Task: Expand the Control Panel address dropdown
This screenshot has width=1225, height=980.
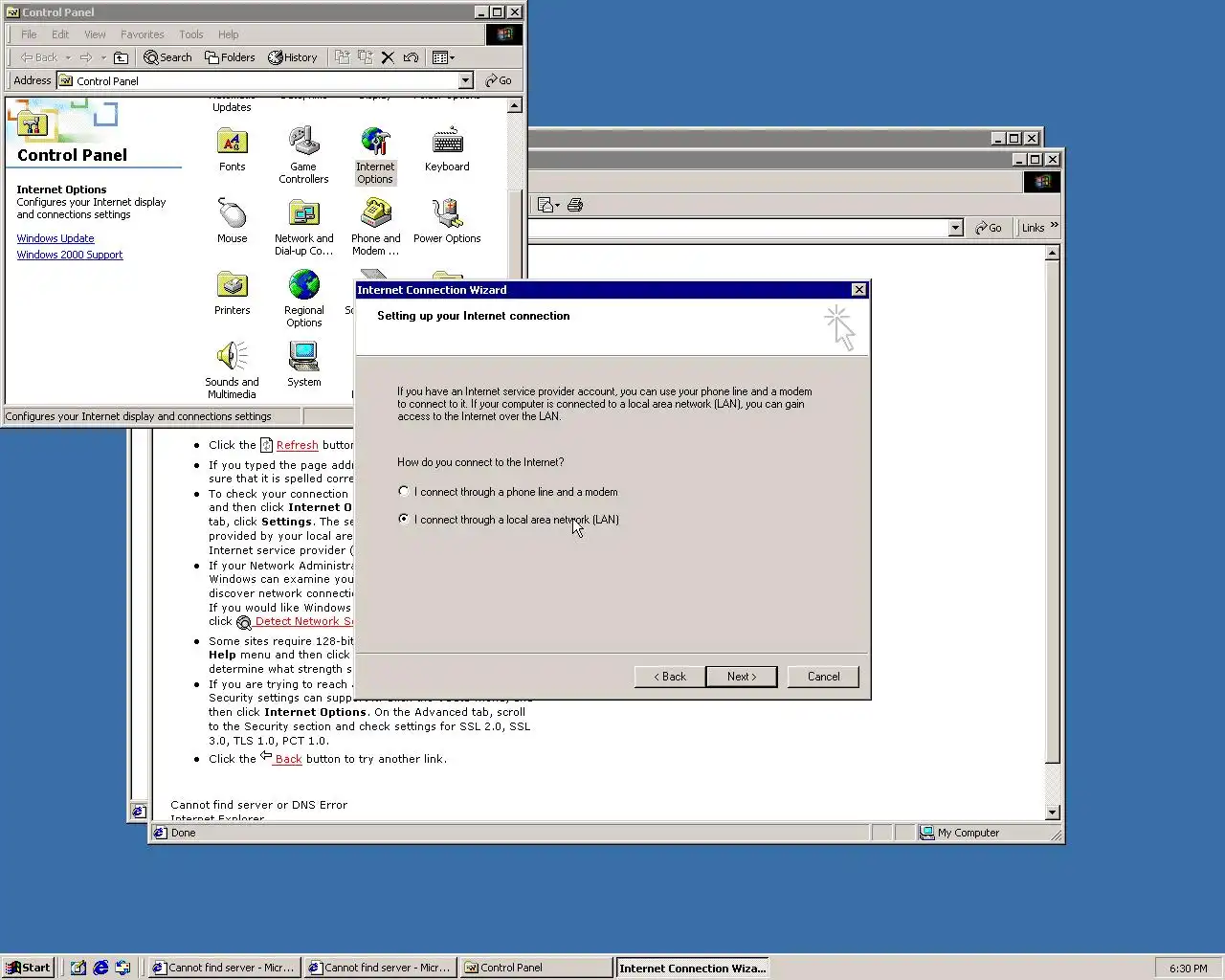Action: 465,81
